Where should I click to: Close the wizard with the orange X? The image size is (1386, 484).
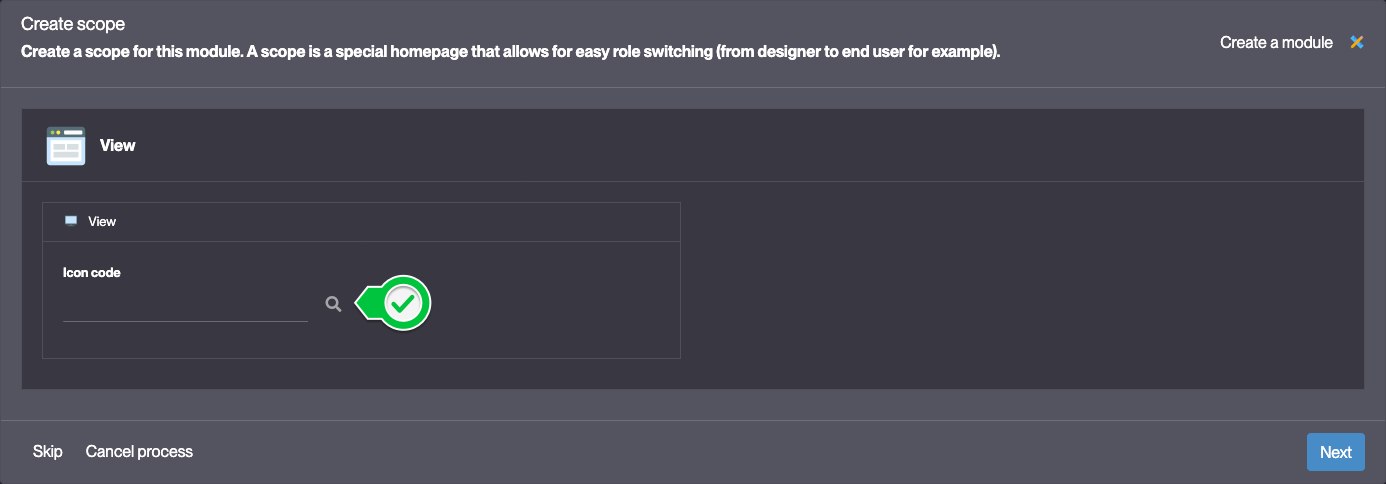tap(1356, 42)
